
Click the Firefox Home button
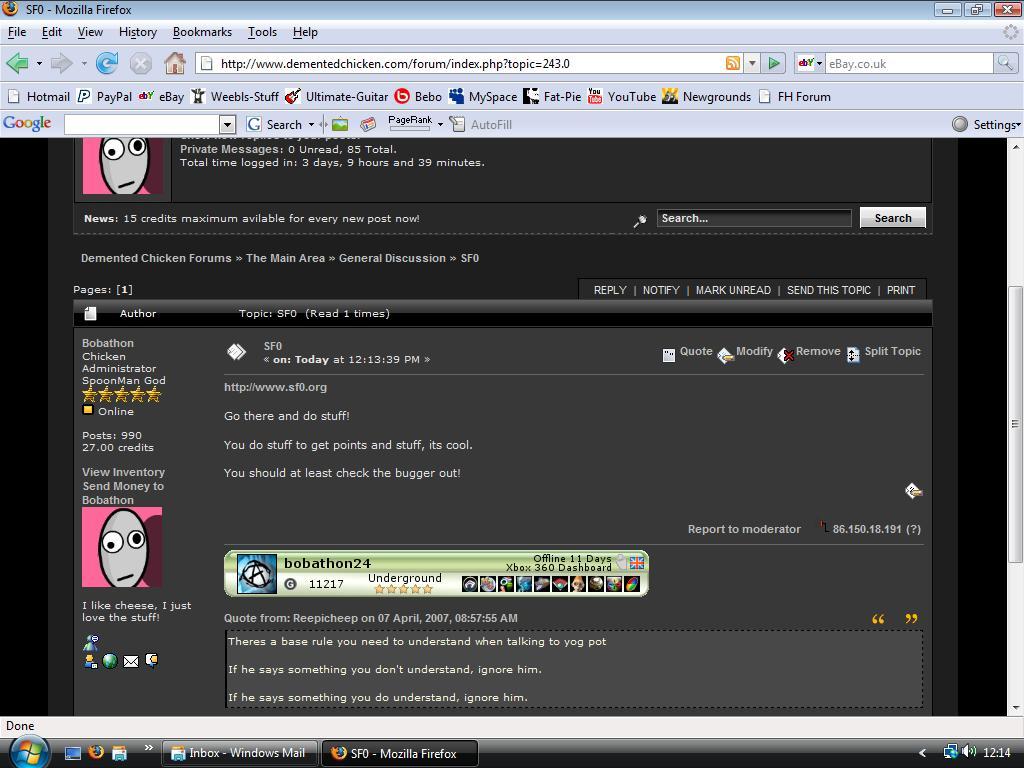175,63
